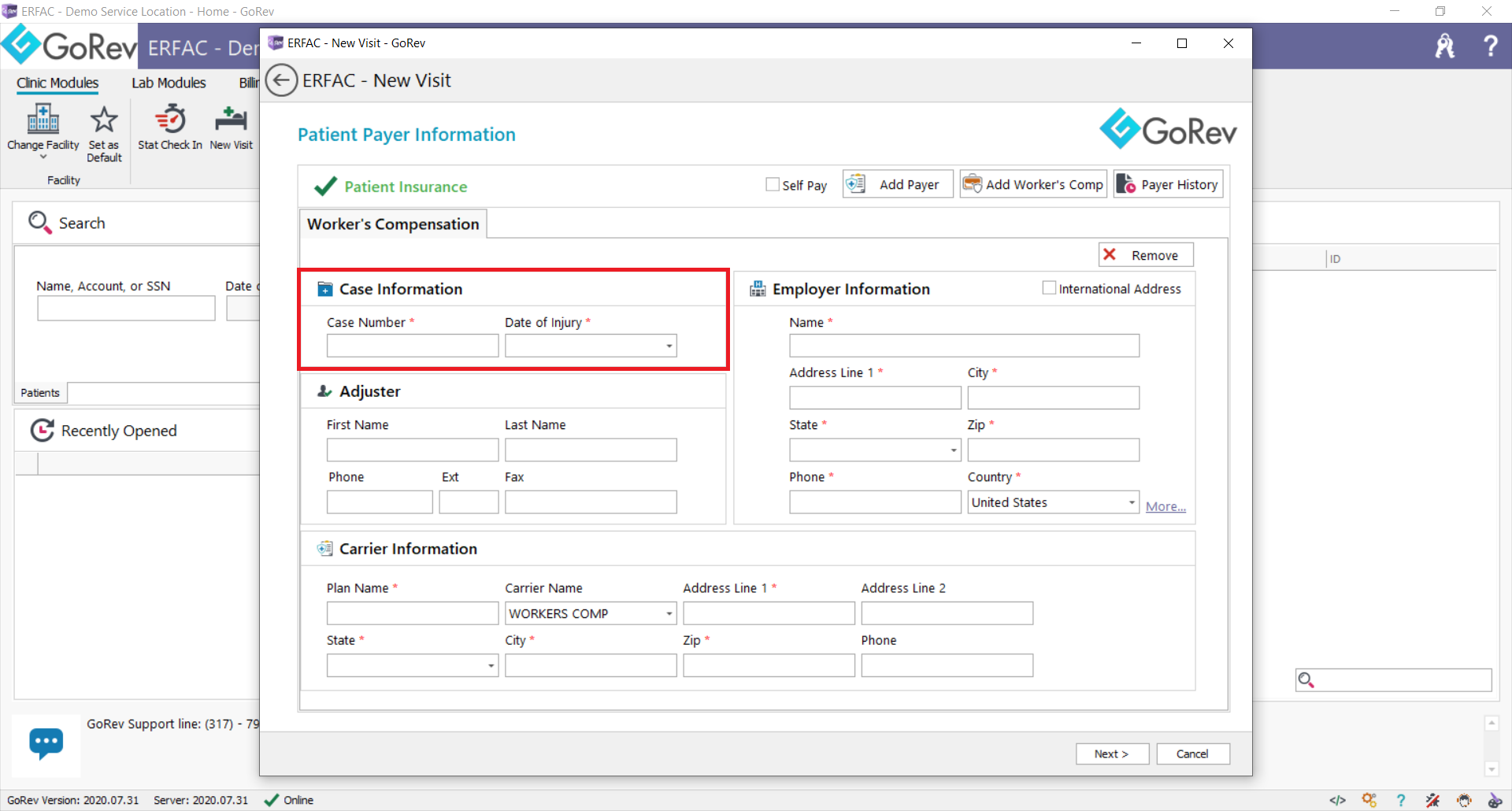This screenshot has width=1512, height=811.
Task: Switch to the Lab Modules tab
Action: tap(169, 83)
